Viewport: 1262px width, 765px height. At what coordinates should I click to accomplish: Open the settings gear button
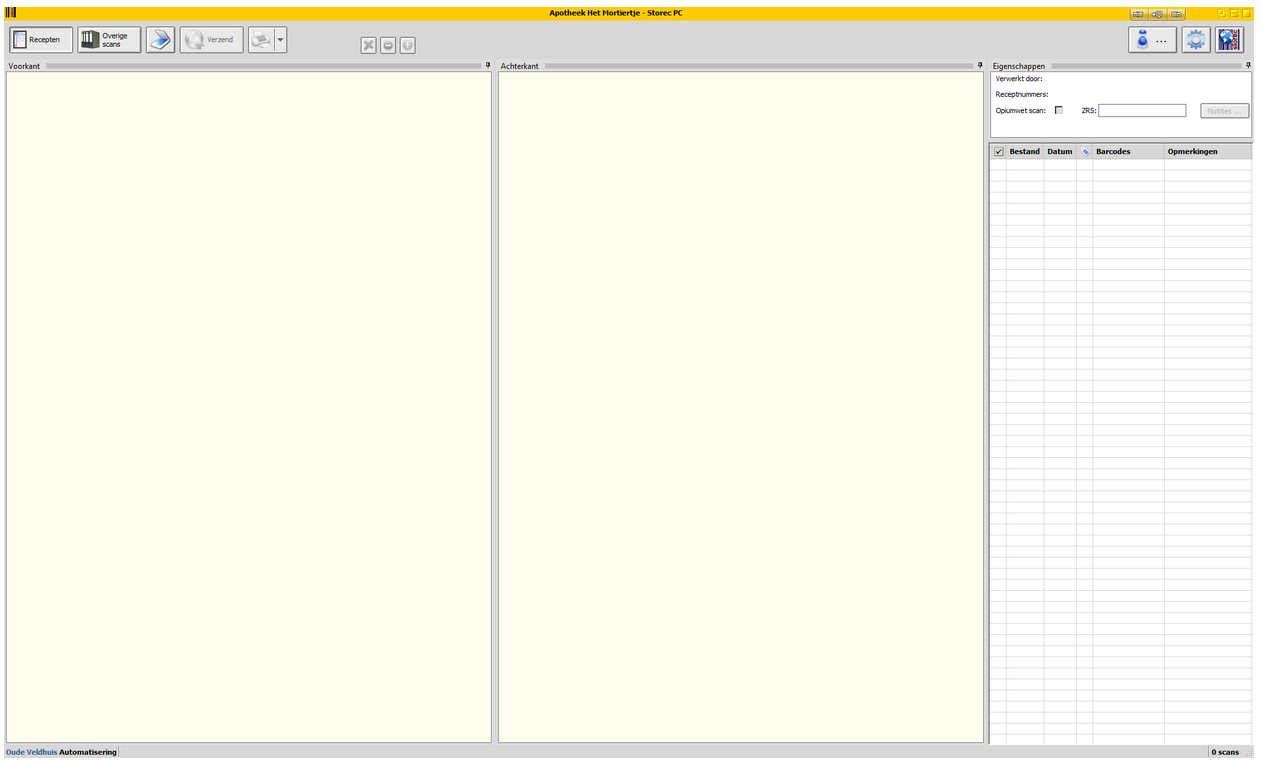click(1195, 40)
